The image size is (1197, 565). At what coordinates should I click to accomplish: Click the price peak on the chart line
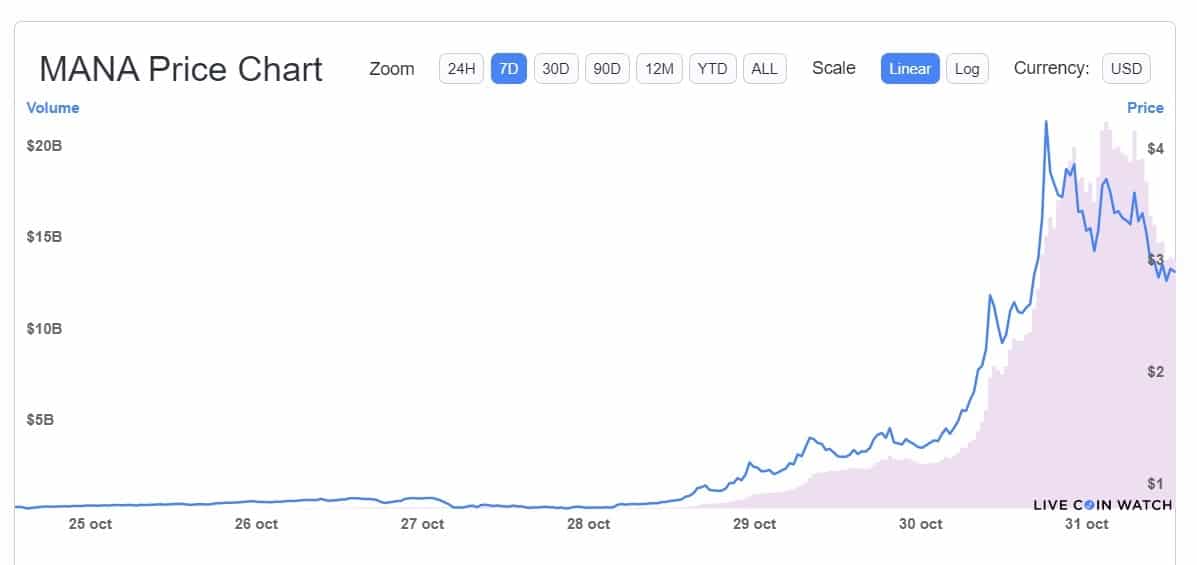1045,122
